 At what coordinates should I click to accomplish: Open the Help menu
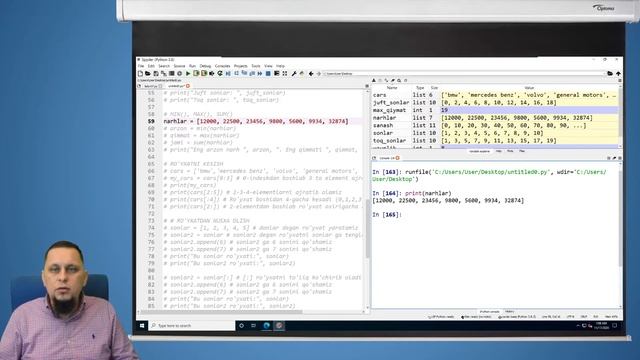pos(280,66)
